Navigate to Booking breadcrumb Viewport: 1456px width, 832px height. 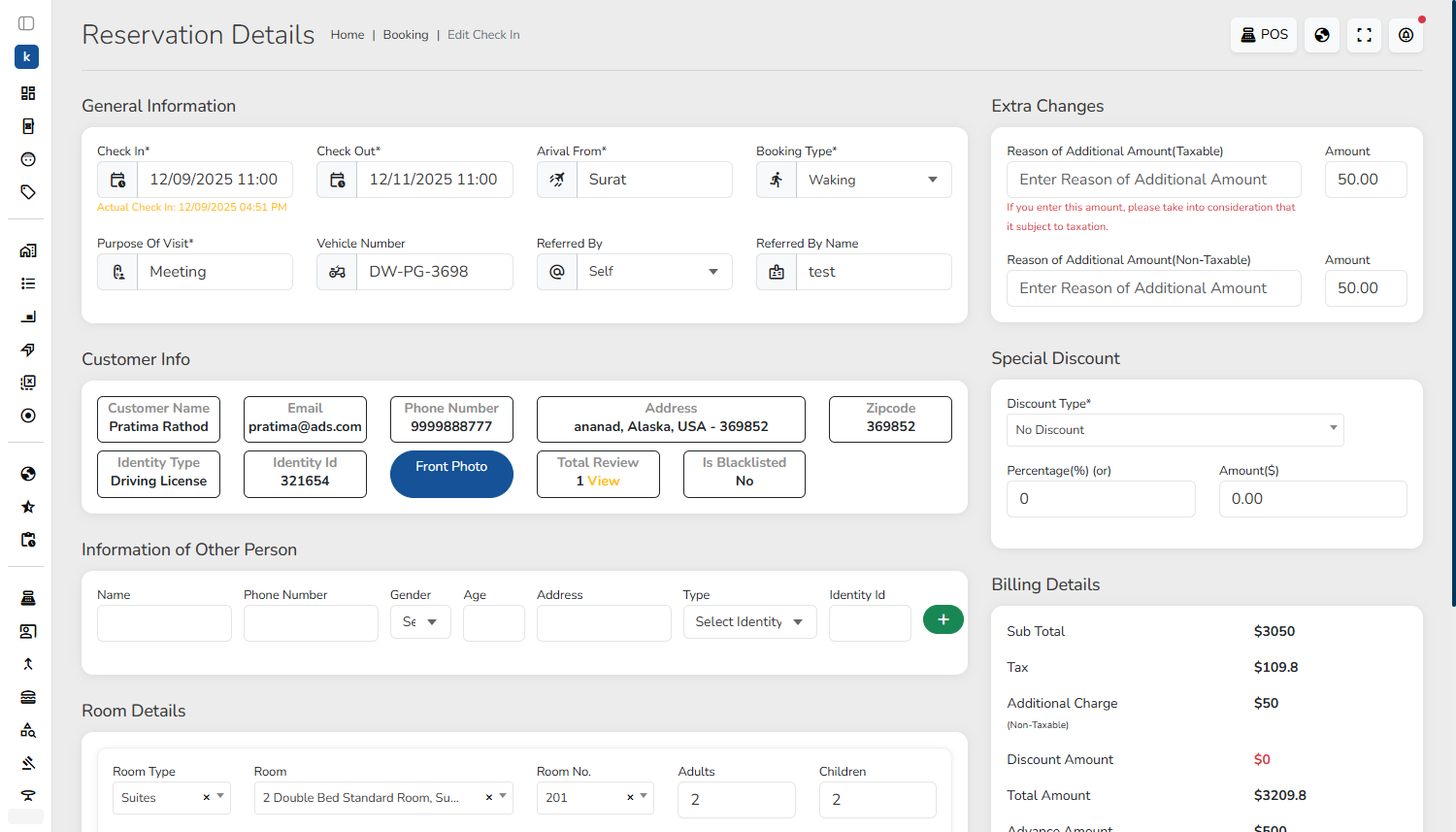405,35
